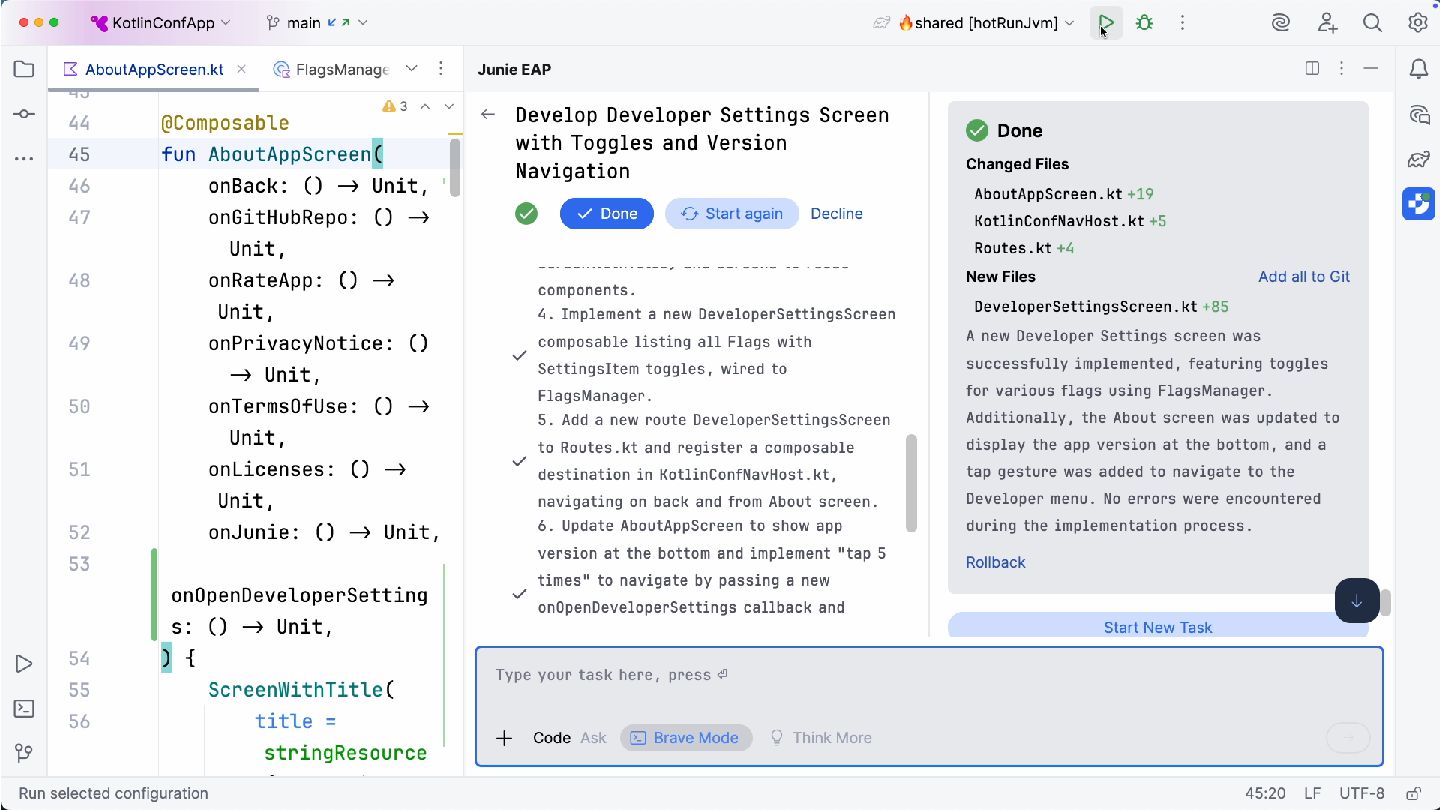This screenshot has height=810, width=1440.
Task: Open Run tool window in left sidebar
Action: 23,664
